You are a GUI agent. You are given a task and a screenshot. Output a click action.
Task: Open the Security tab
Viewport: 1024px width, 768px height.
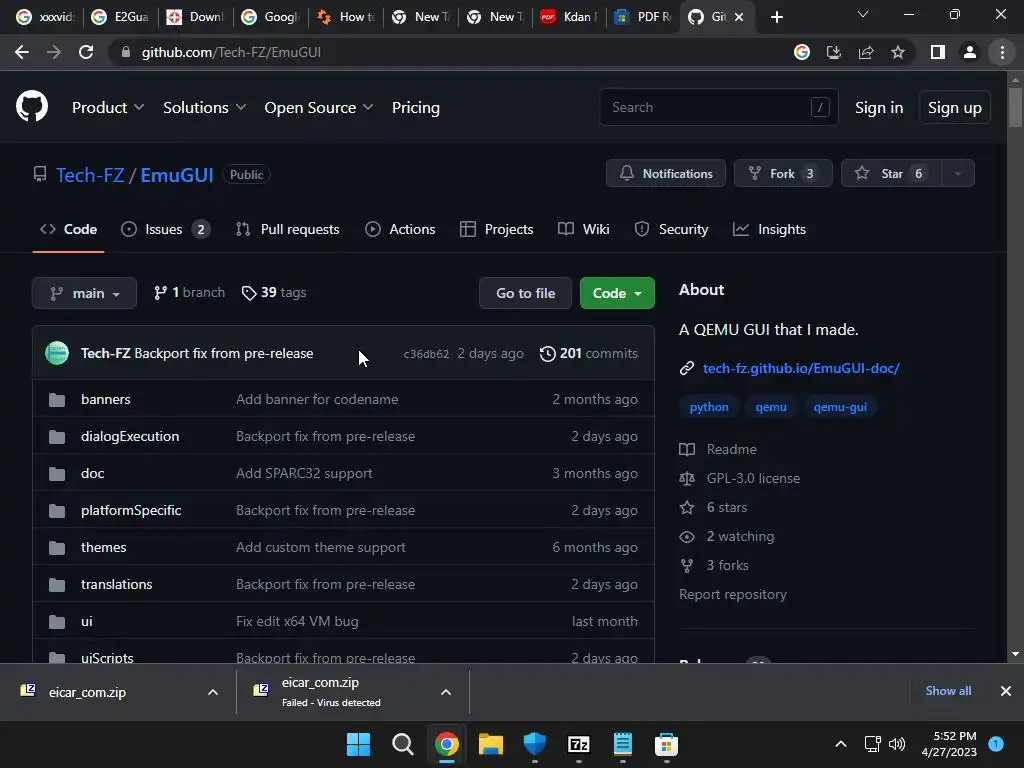671,229
